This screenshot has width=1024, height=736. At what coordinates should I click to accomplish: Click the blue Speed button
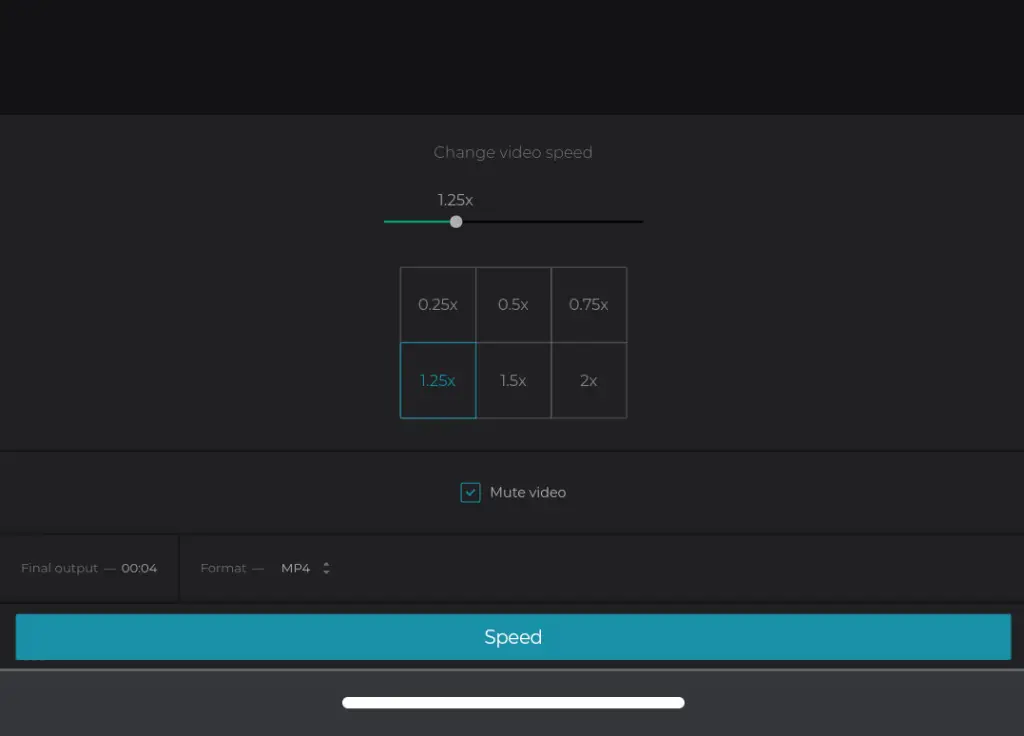point(513,637)
